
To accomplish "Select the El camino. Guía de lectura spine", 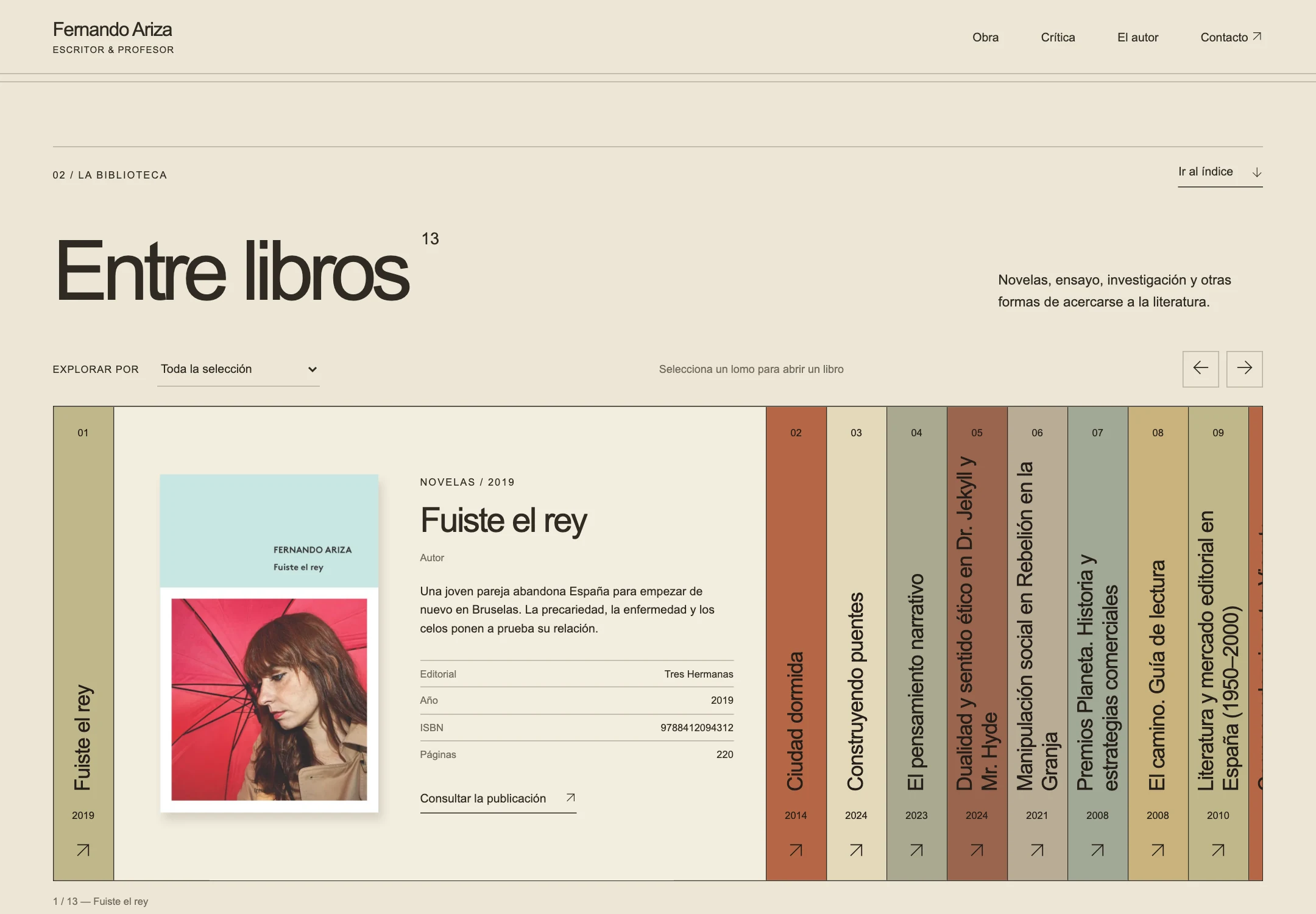I will 1158,643.
